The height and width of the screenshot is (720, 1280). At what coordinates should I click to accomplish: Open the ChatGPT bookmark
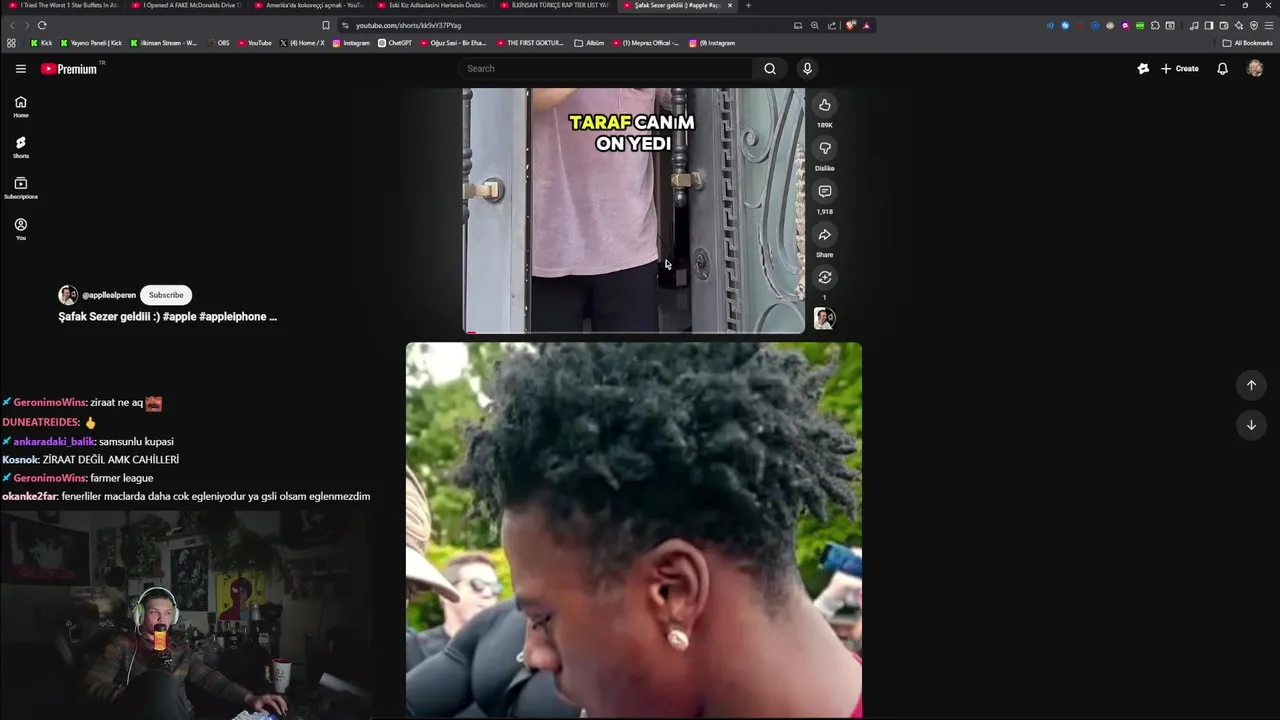(395, 43)
